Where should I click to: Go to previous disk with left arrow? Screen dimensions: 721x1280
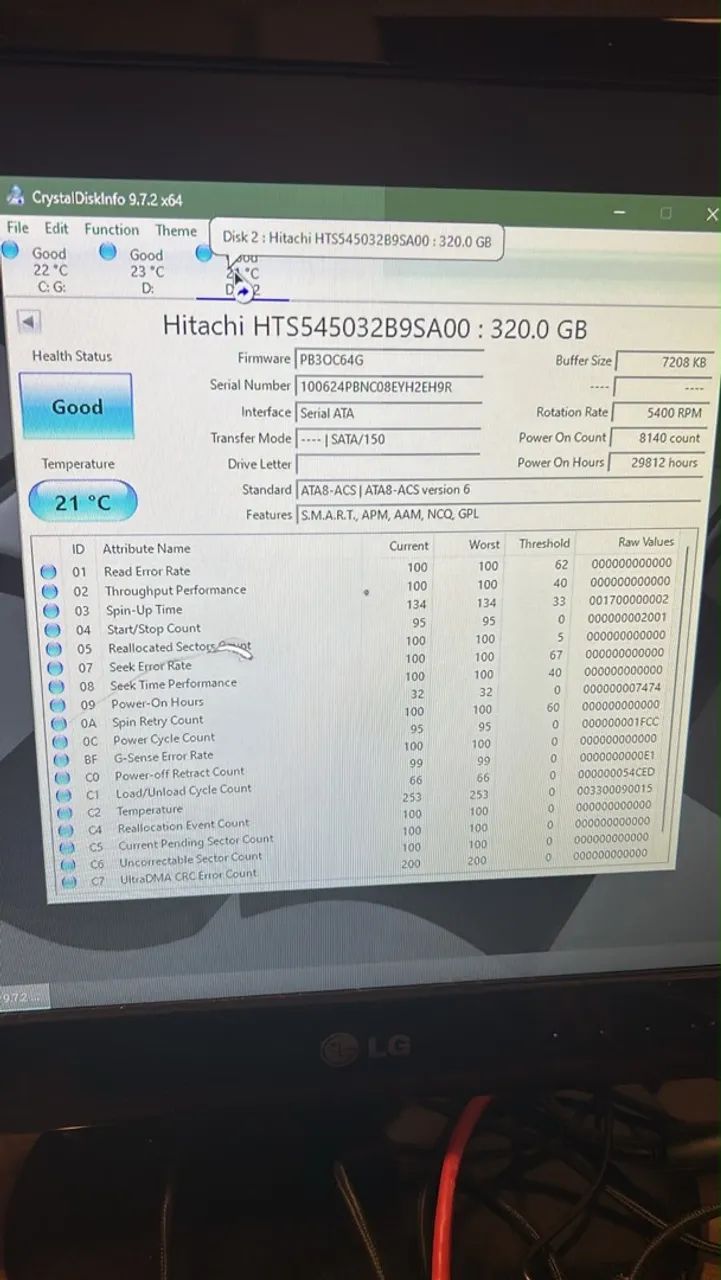coord(29,322)
